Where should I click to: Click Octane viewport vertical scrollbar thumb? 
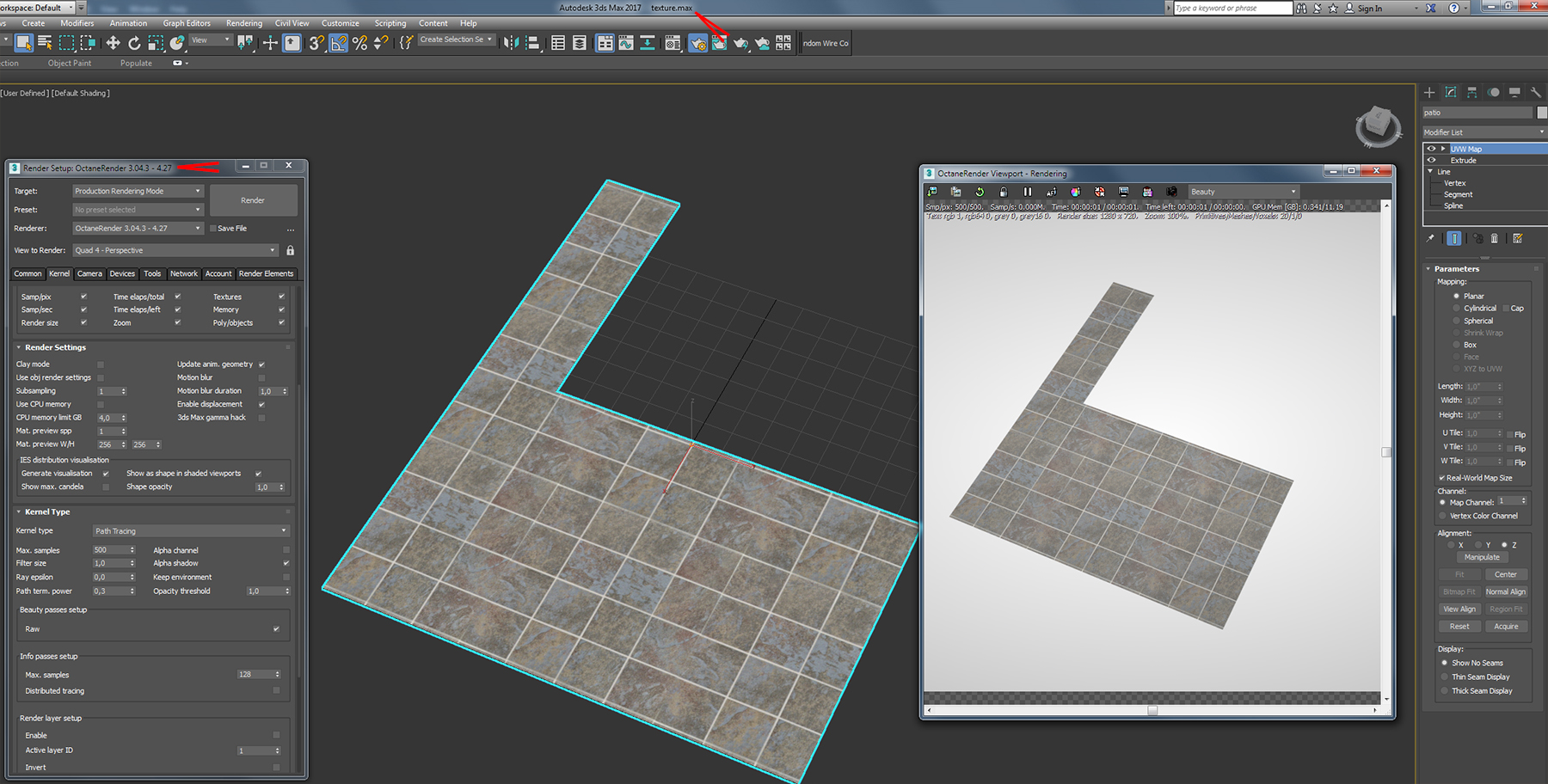(1385, 452)
